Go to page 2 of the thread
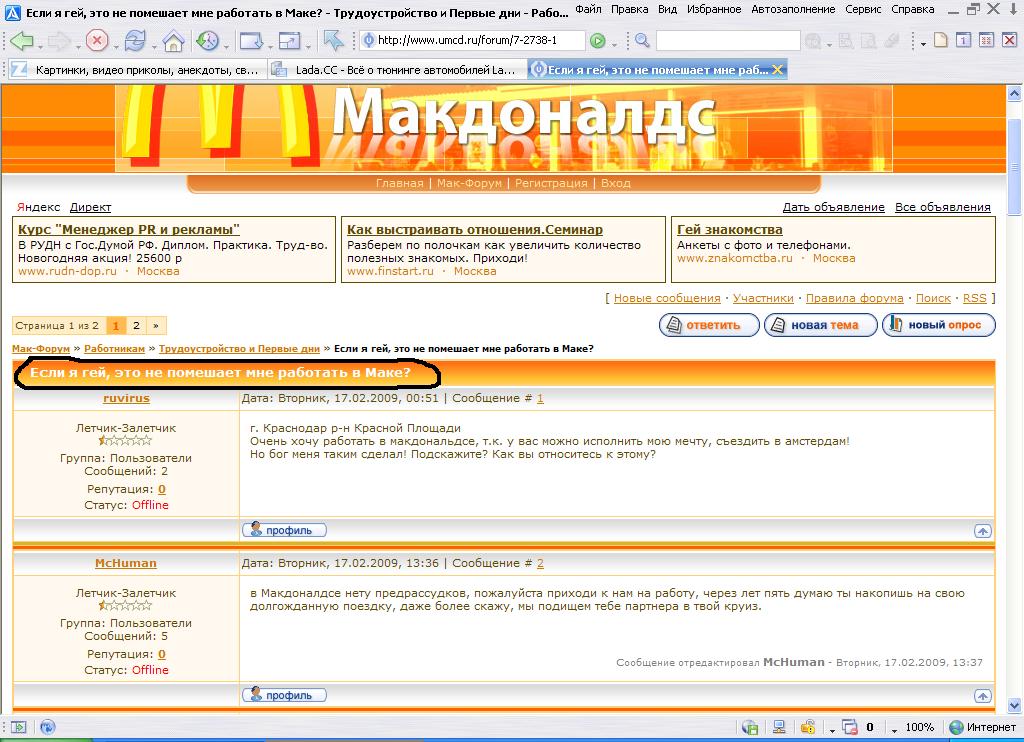The height and width of the screenshot is (742, 1024). coord(136,326)
